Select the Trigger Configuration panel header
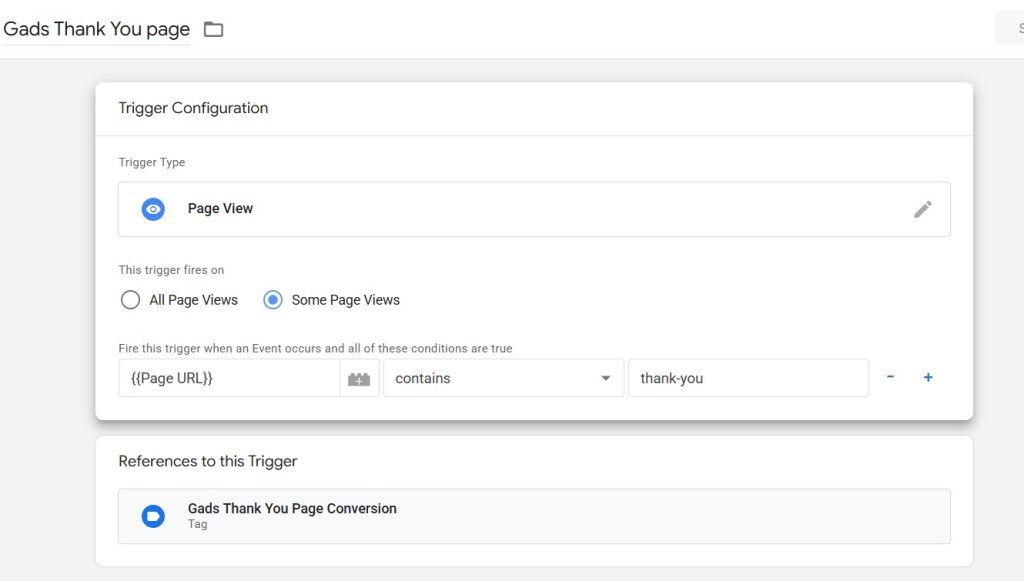This screenshot has height=581, width=1024. point(193,108)
